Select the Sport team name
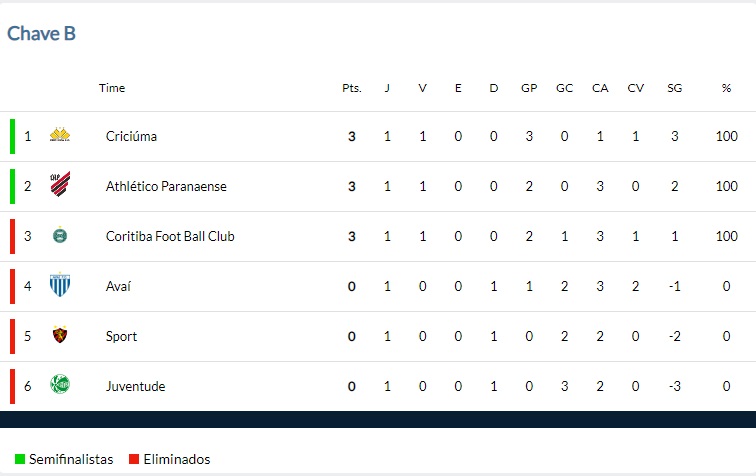The image size is (756, 476). [122, 337]
